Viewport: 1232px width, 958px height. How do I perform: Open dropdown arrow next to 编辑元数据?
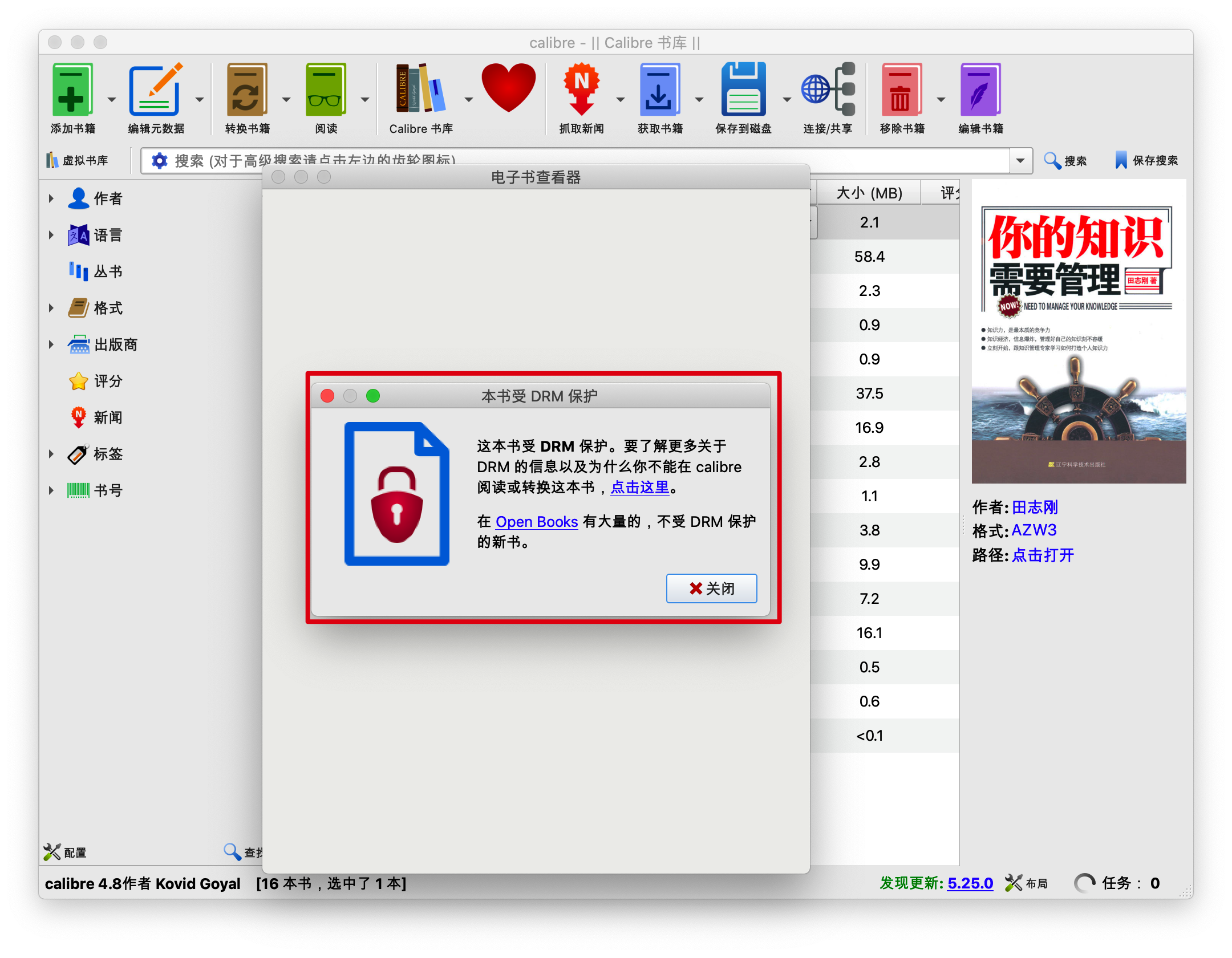(200, 100)
